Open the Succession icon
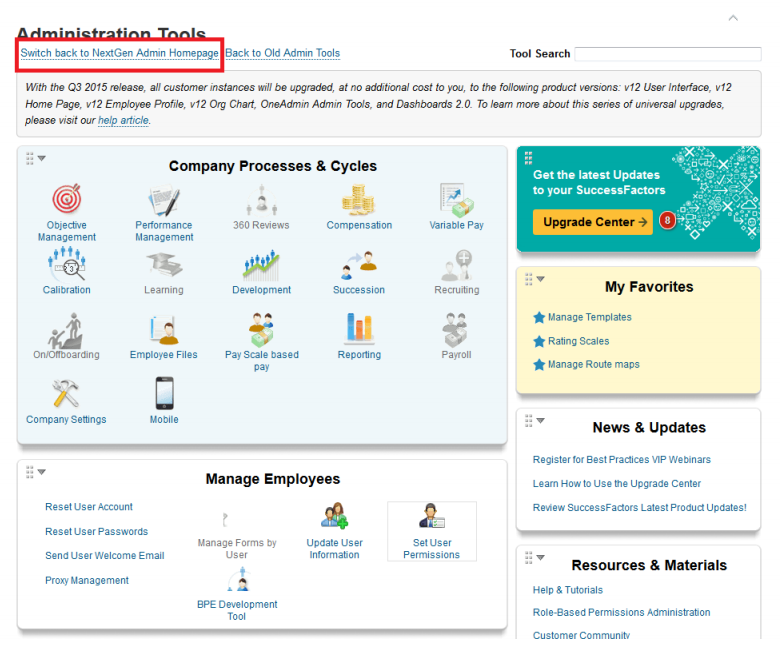This screenshot has height=653, width=780. 359,265
